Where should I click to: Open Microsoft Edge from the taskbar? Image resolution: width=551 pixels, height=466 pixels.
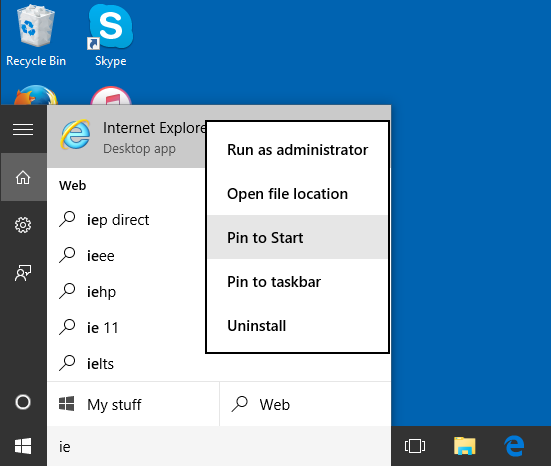(x=514, y=446)
